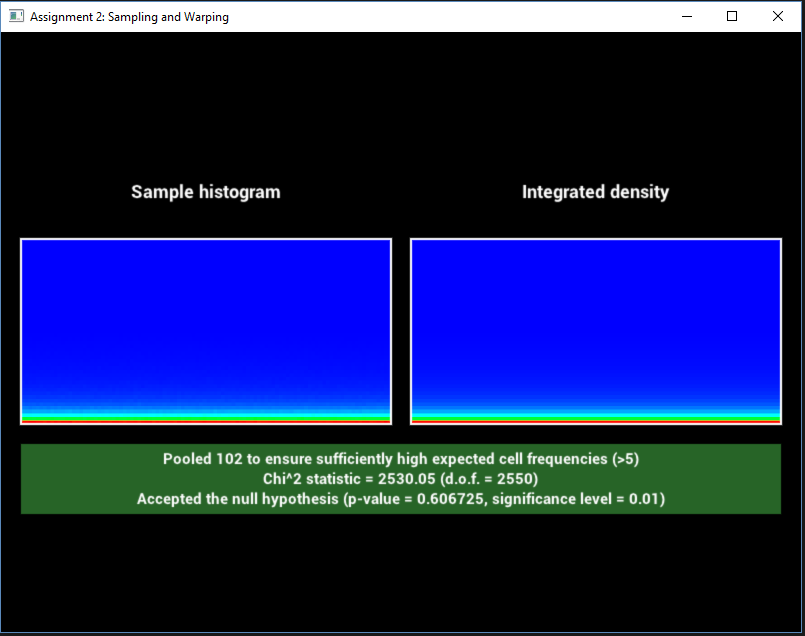Click the black area above the plot headings
The width and height of the screenshot is (805, 636).
coord(400,100)
